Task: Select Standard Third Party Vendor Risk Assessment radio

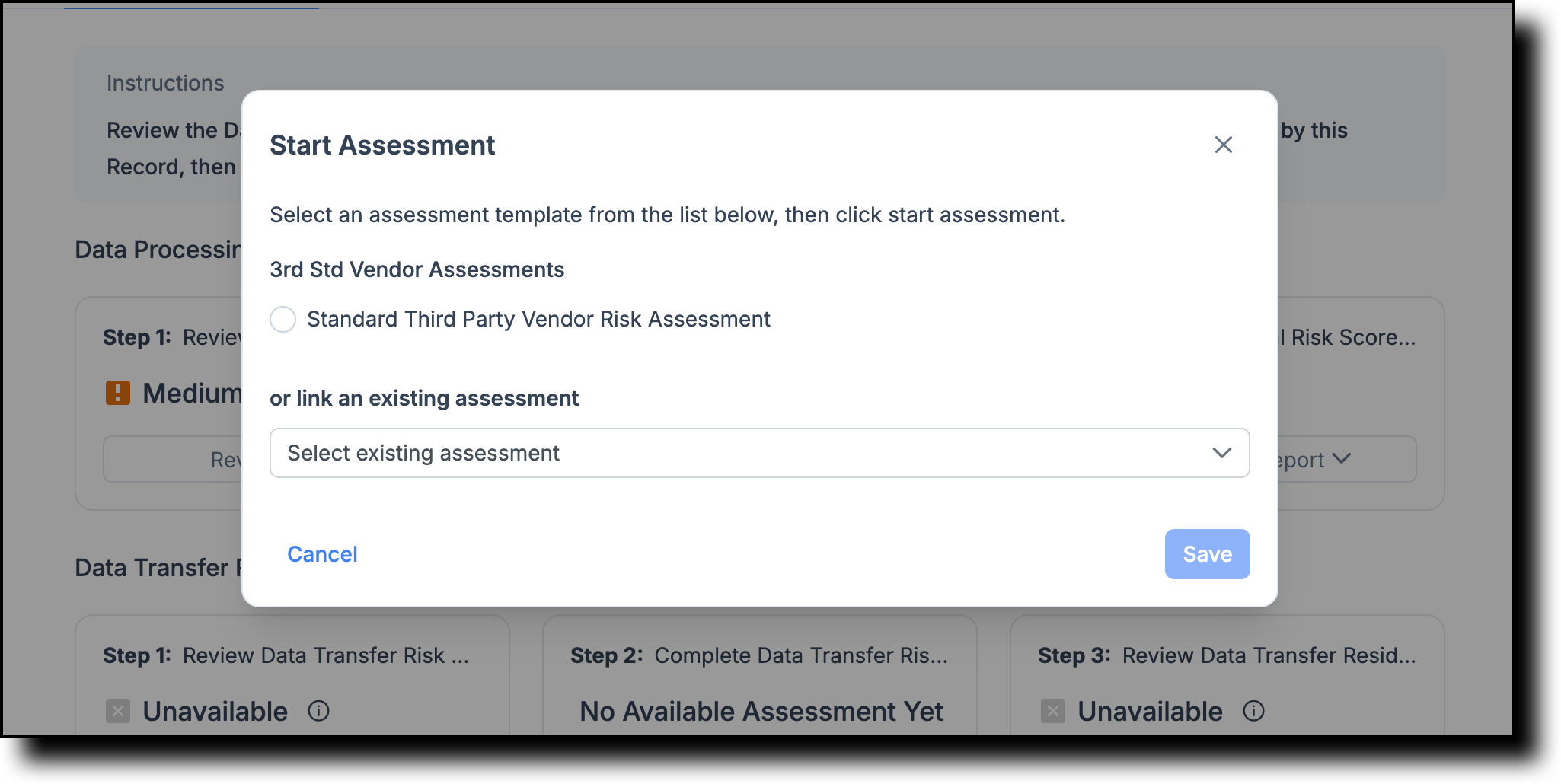Action: pyautogui.click(x=283, y=319)
